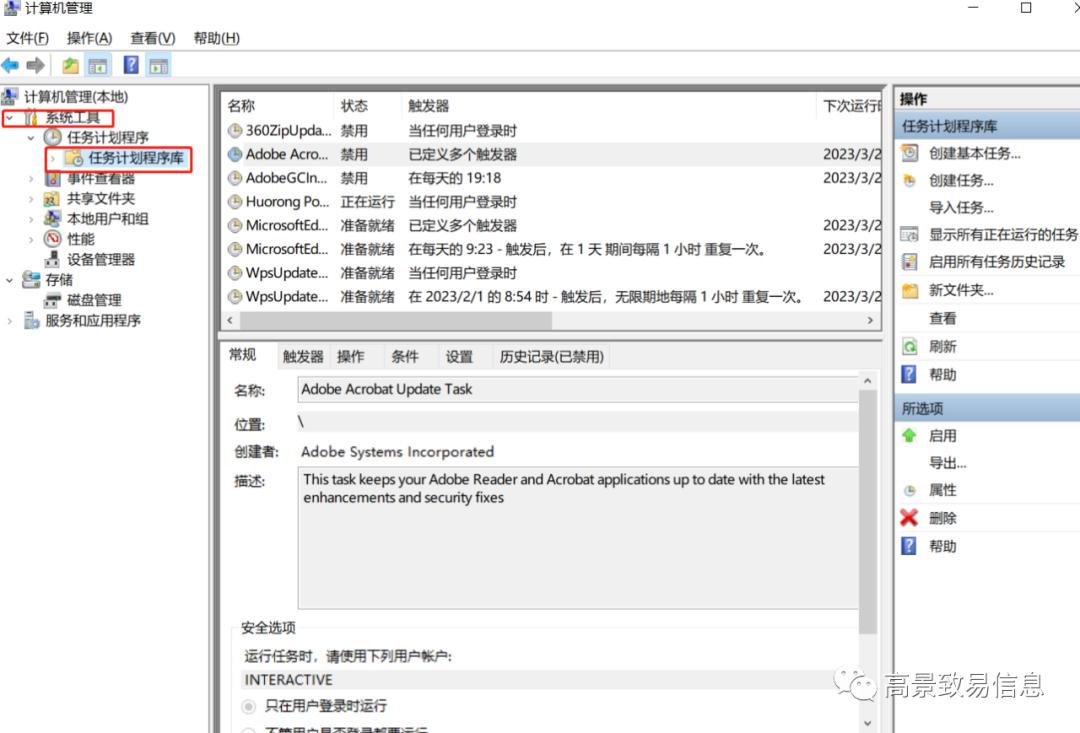Click the 创建任务 clock icon
This screenshot has height=733, width=1080.
(909, 180)
